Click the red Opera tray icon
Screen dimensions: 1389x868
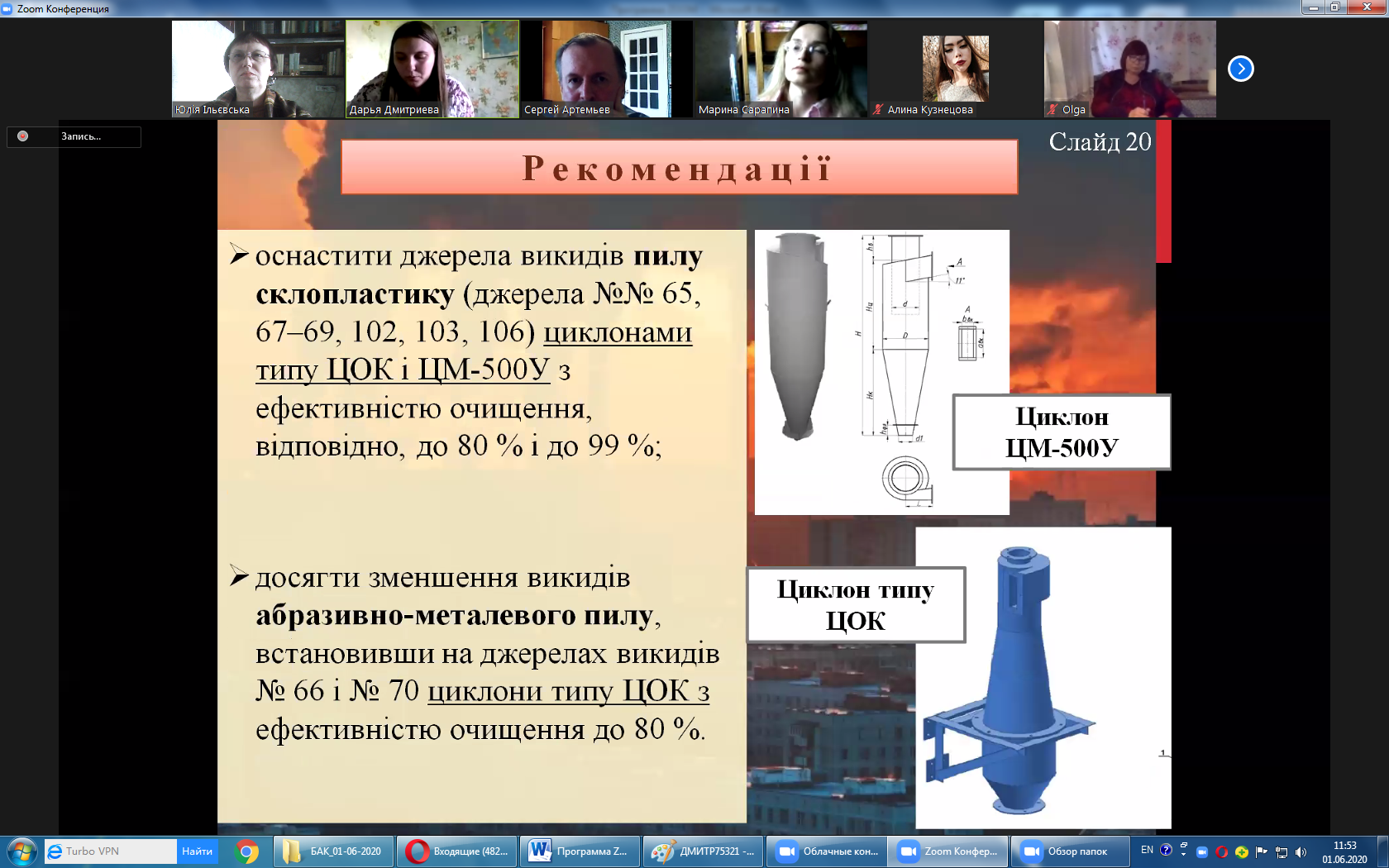(1222, 851)
